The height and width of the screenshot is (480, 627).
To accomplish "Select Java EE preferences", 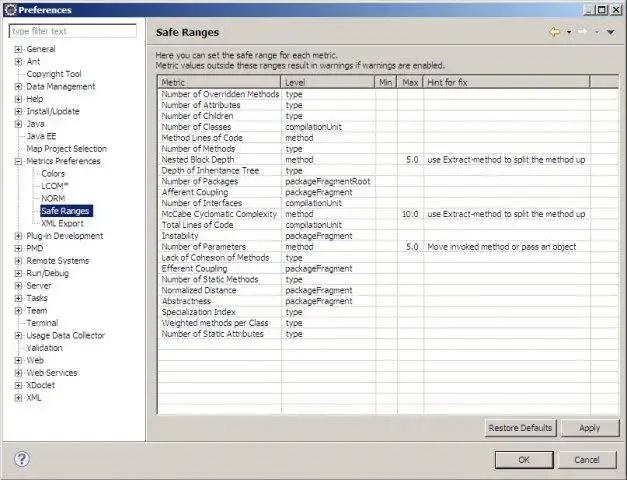I will click(x=41, y=136).
